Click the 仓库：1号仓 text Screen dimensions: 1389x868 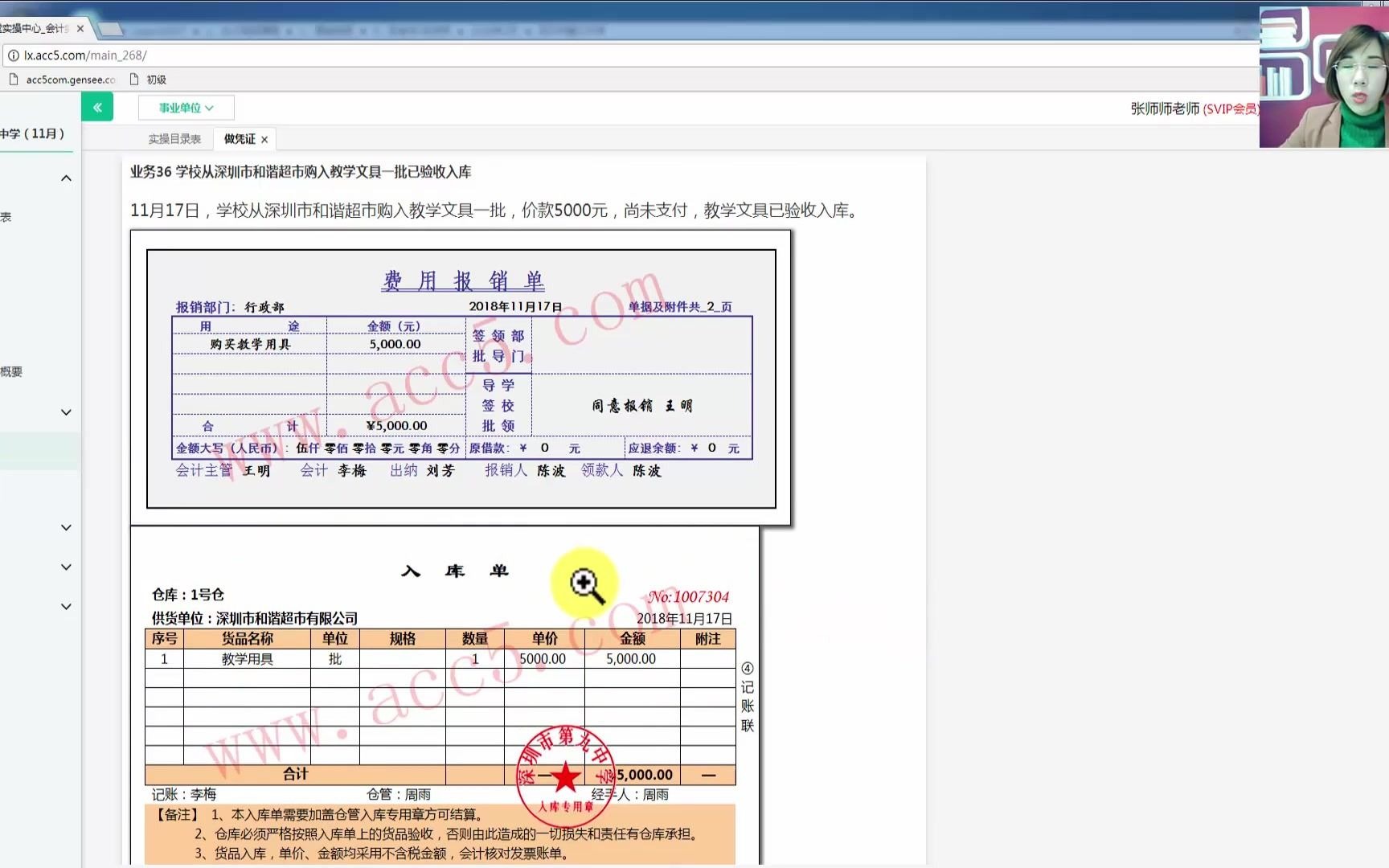point(188,595)
